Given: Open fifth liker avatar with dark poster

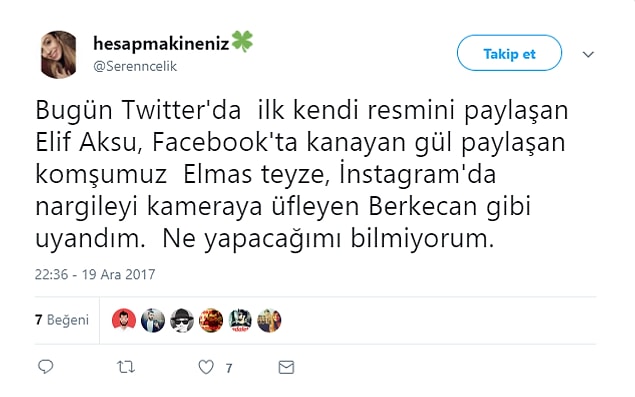Looking at the screenshot, I should pos(240,320).
